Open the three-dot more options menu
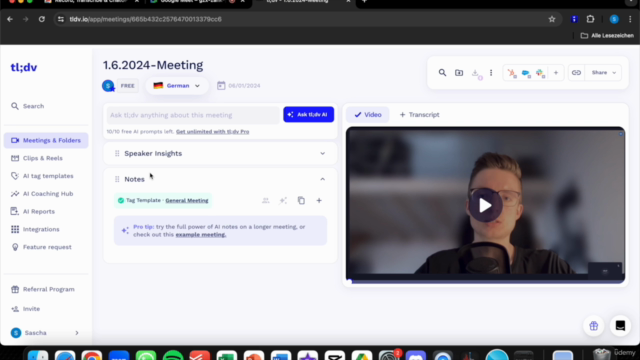This screenshot has height=360, width=640. point(491,73)
